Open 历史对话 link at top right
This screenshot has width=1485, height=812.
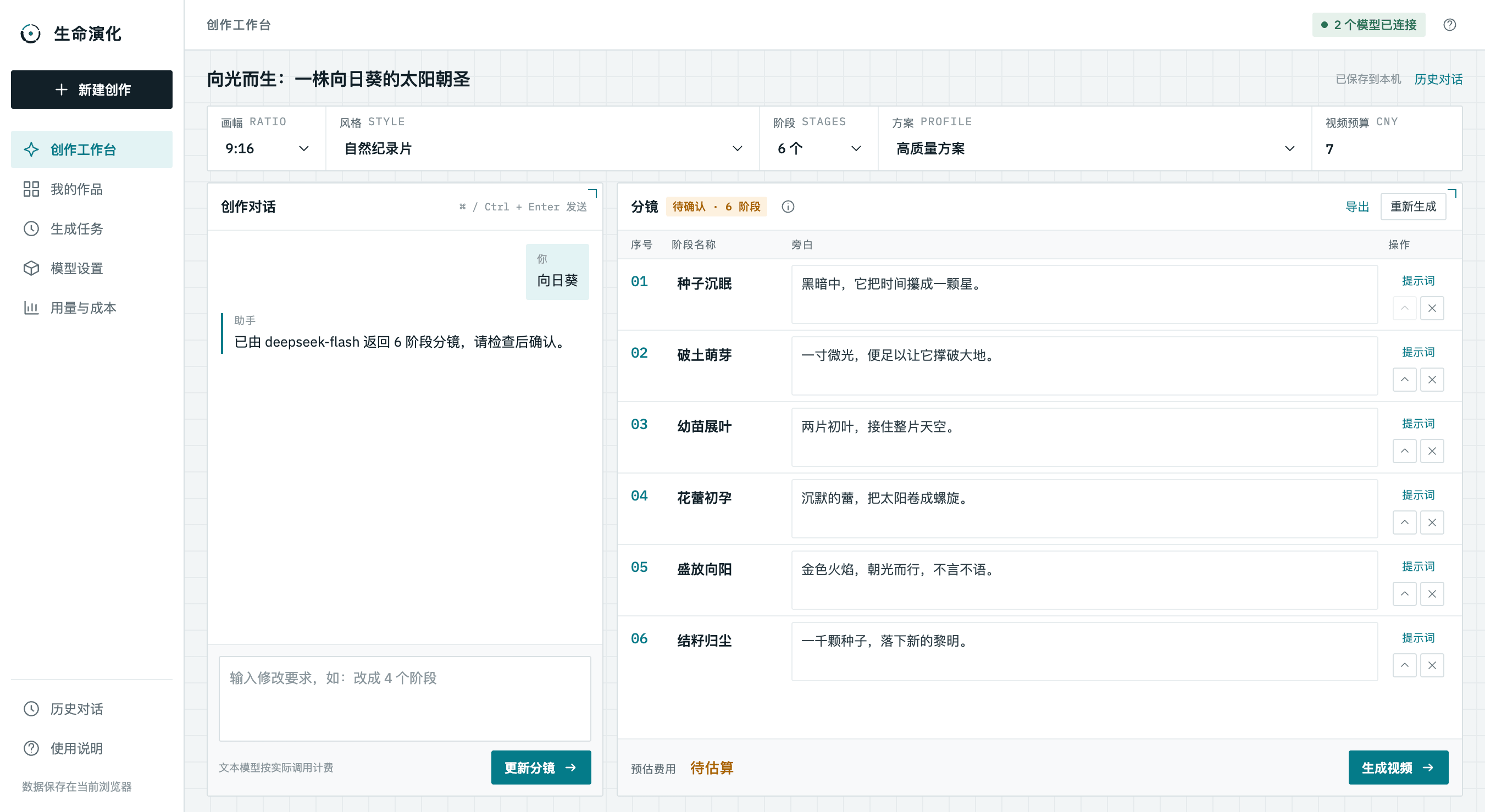(x=1438, y=79)
